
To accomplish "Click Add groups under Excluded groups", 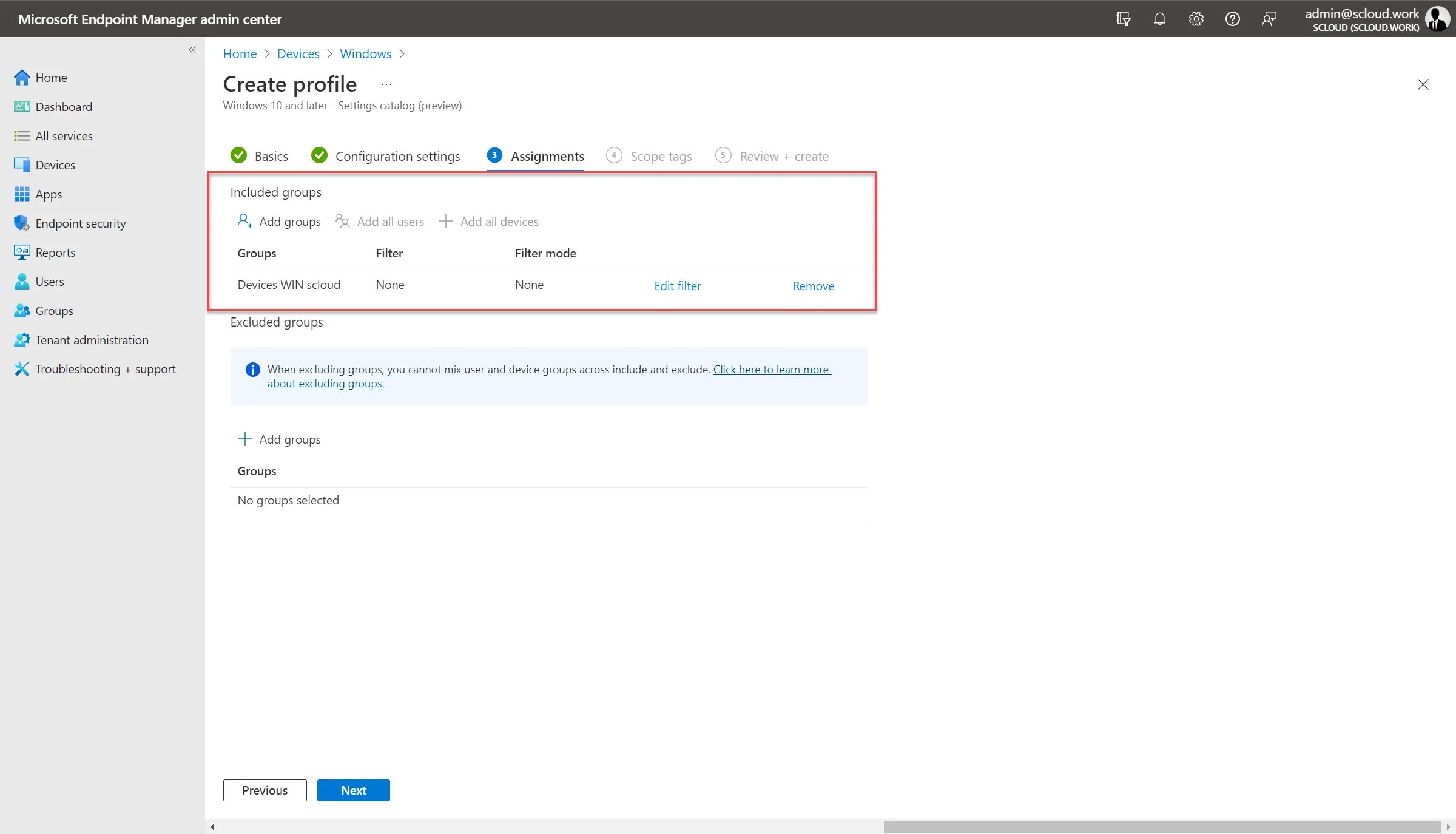I will click(279, 439).
